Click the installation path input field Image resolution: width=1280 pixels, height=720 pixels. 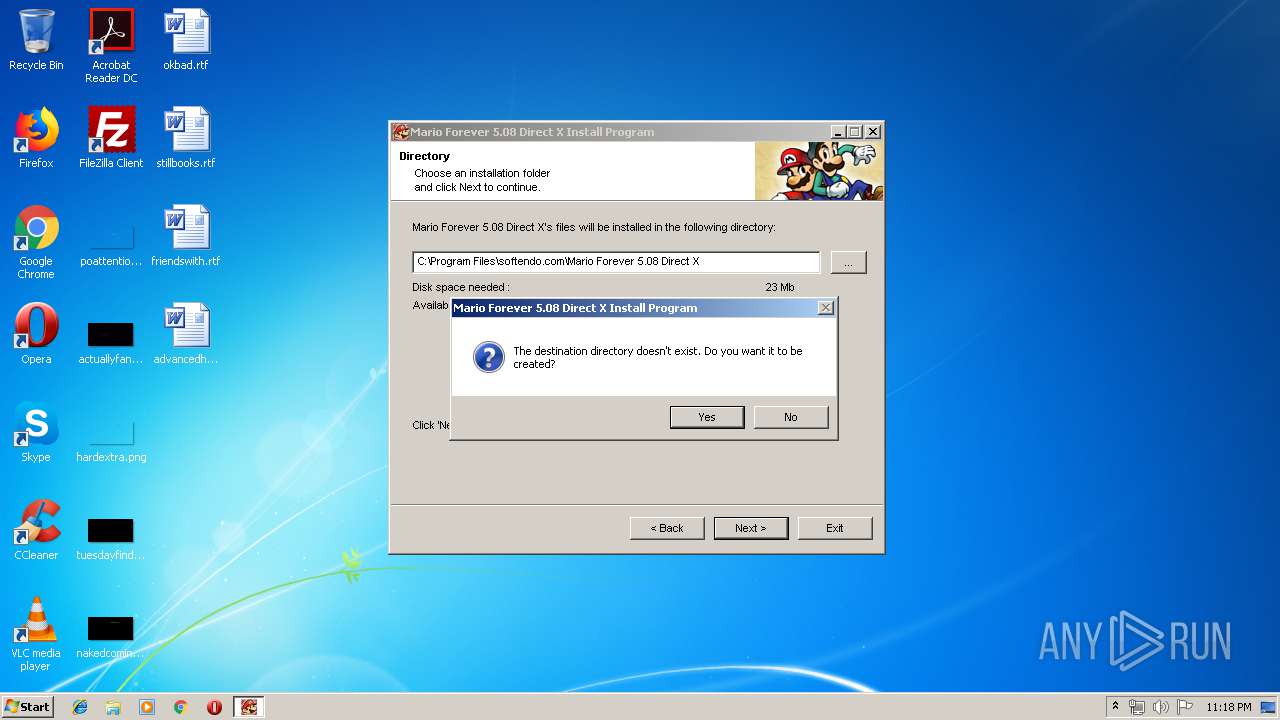[616, 262]
